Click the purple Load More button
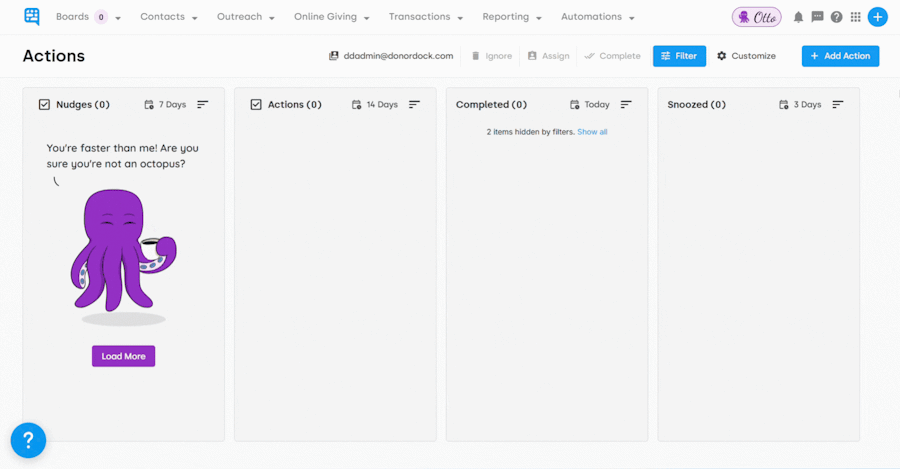This screenshot has height=469, width=900. coord(123,356)
